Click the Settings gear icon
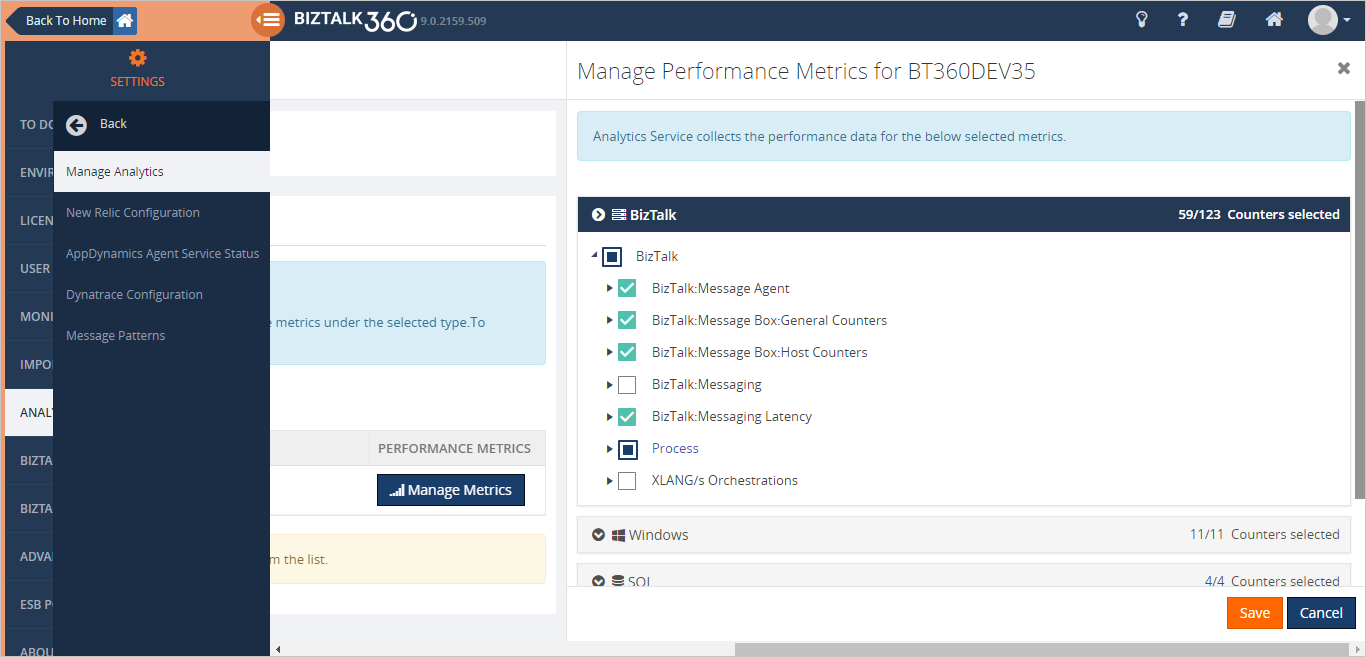The height and width of the screenshot is (657, 1366). (138, 58)
